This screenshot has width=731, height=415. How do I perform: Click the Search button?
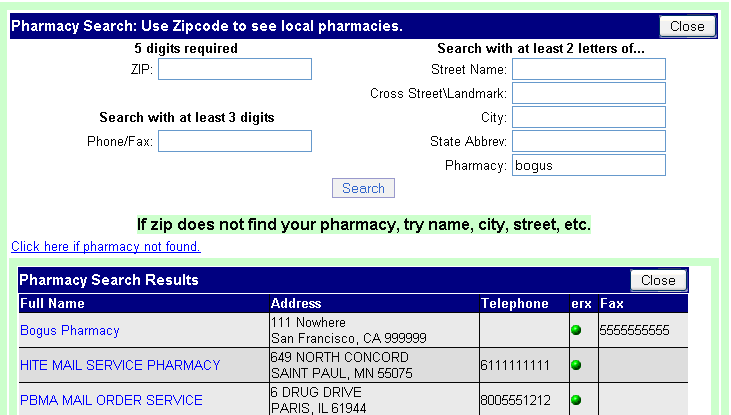click(x=363, y=188)
